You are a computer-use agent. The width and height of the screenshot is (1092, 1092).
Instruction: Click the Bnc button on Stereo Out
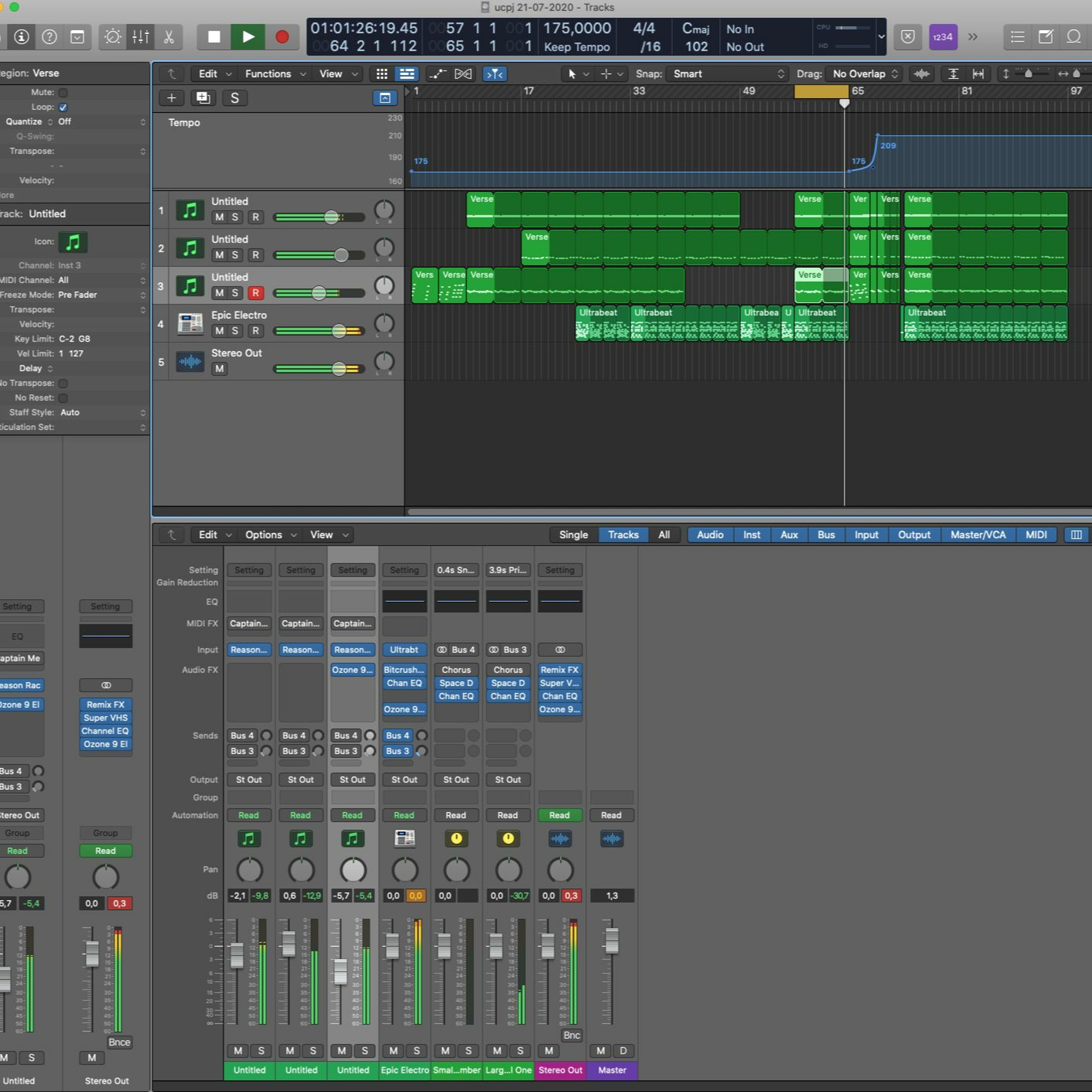click(571, 1035)
